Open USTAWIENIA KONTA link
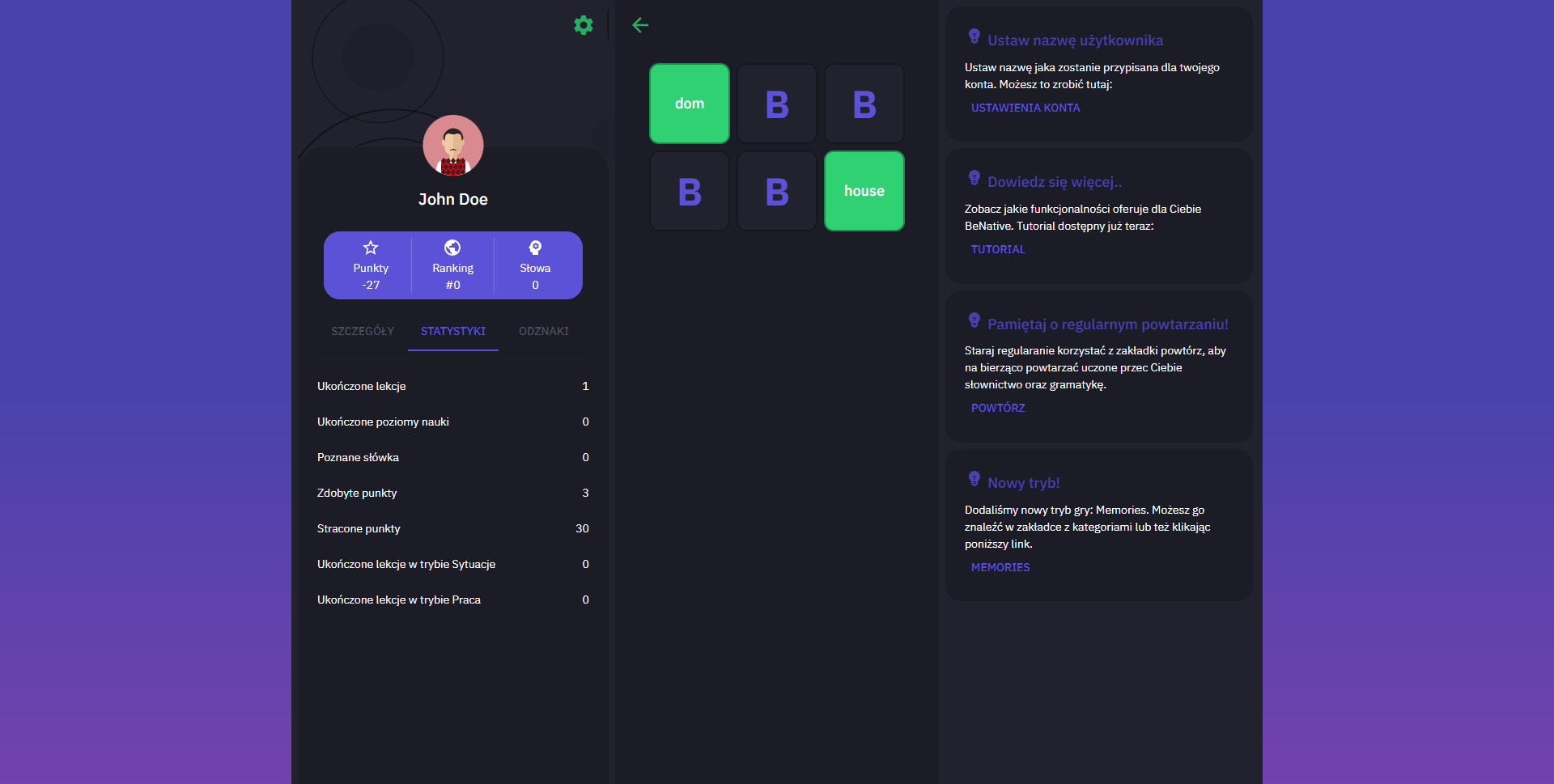 pos(1025,108)
